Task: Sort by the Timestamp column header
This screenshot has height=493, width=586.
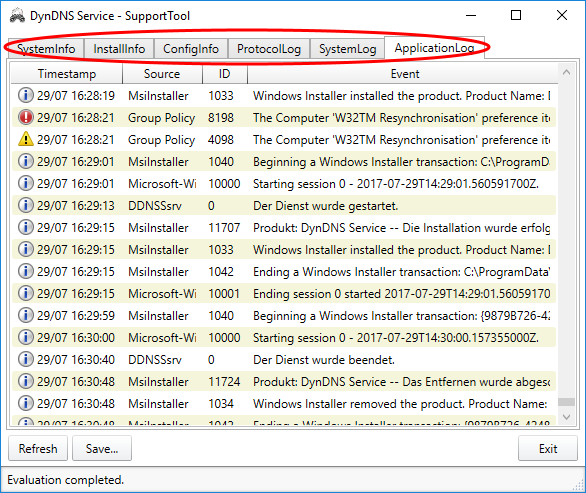Action: [67, 74]
